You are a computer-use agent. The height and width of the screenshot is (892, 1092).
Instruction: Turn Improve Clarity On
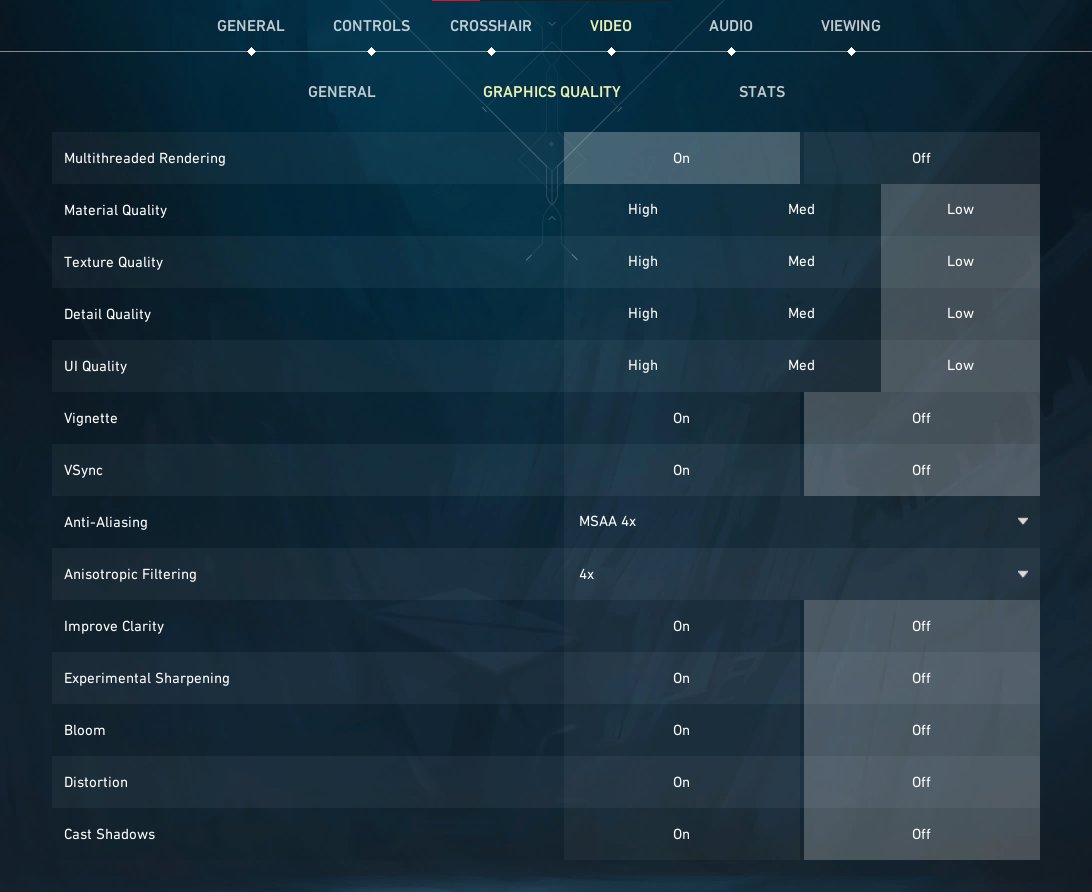[682, 626]
